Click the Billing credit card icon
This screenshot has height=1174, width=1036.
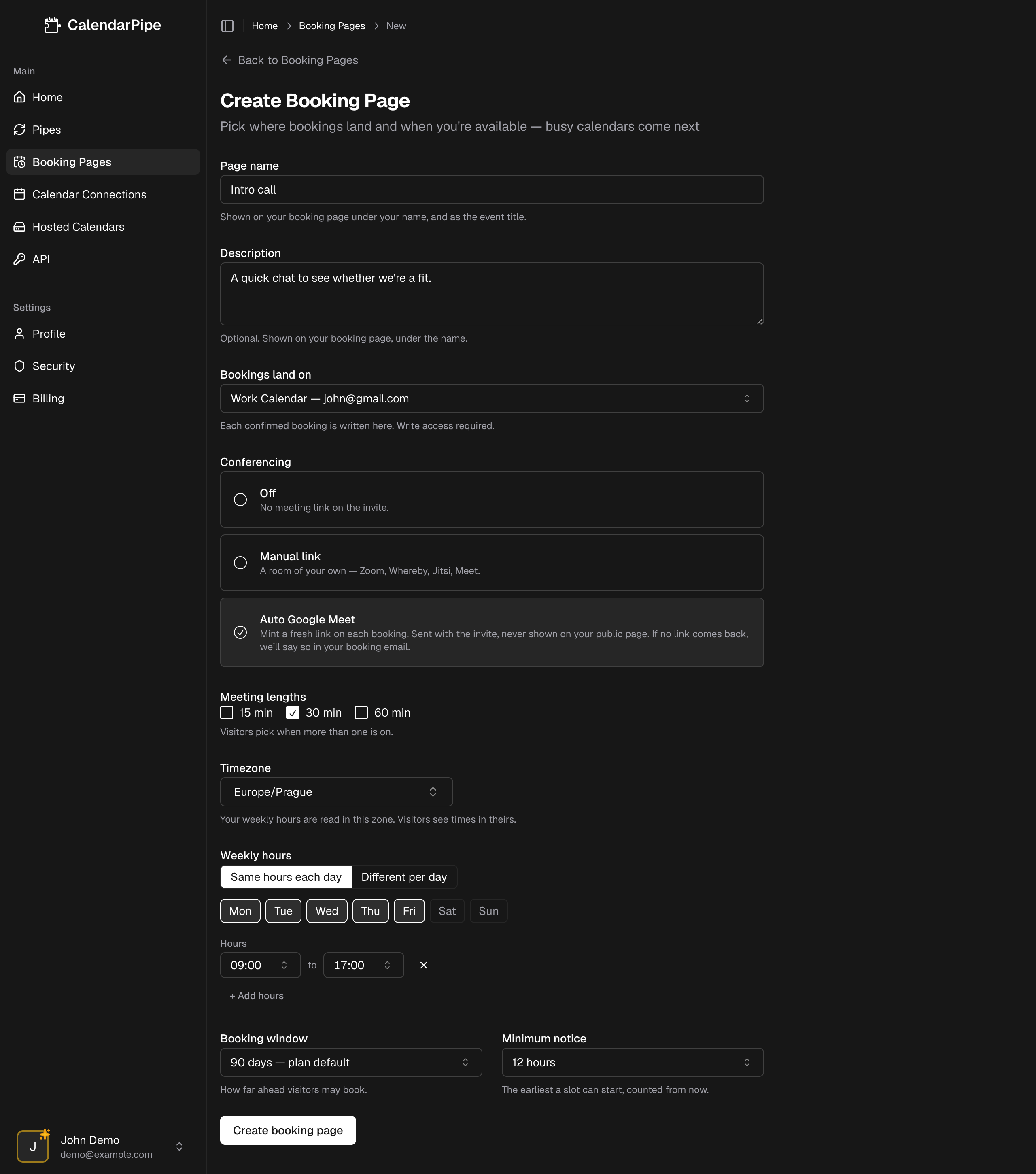click(19, 399)
